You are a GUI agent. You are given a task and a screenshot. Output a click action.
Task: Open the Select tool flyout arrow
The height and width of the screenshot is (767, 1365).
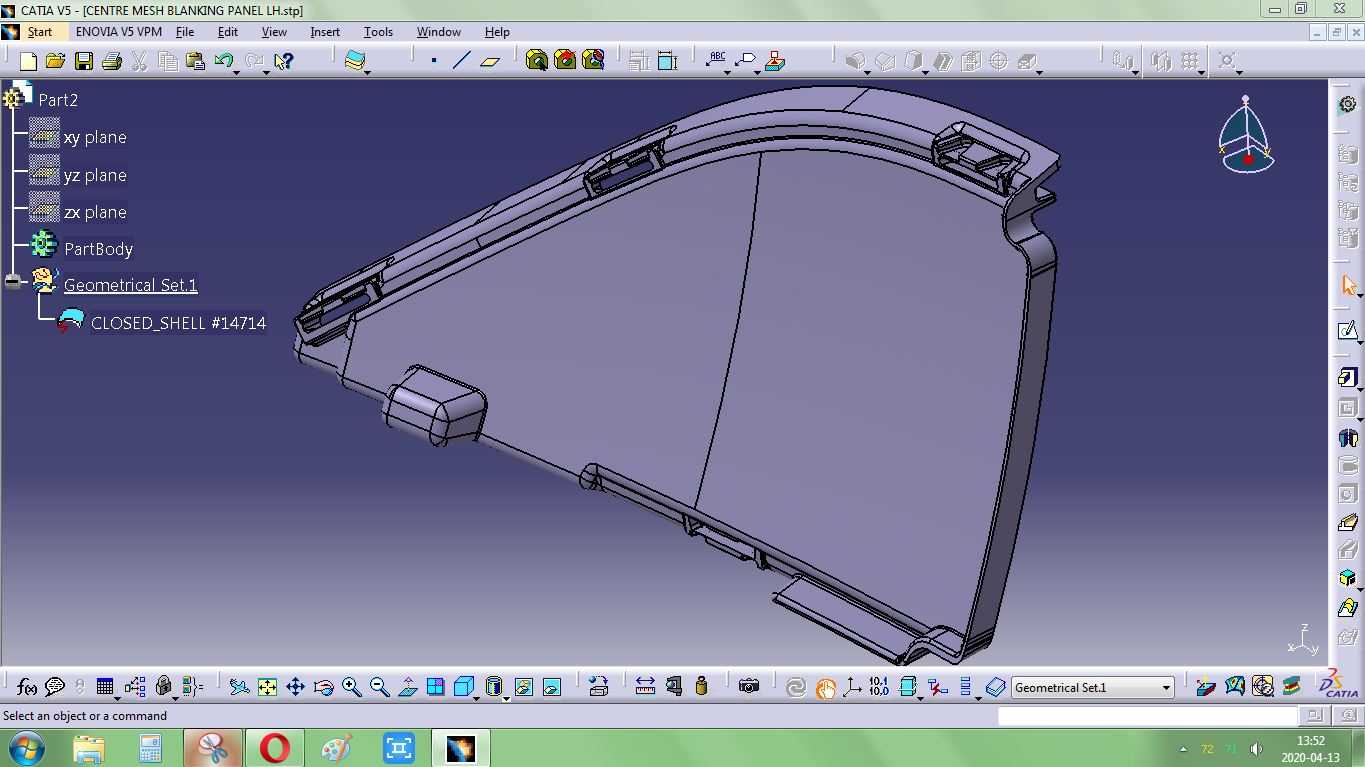[1360, 296]
